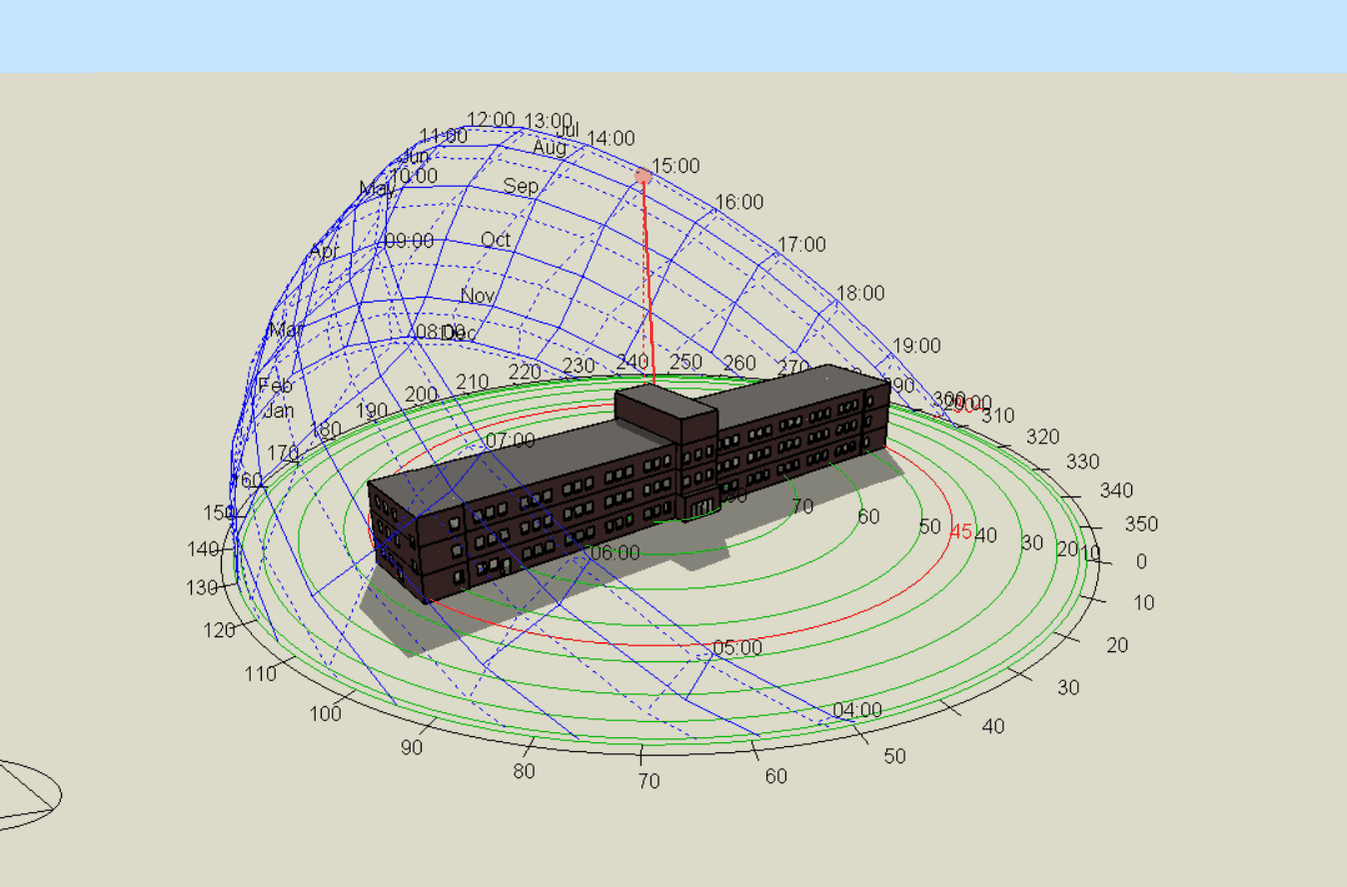
Task: Select the 15:00 hour label
Action: click(675, 166)
